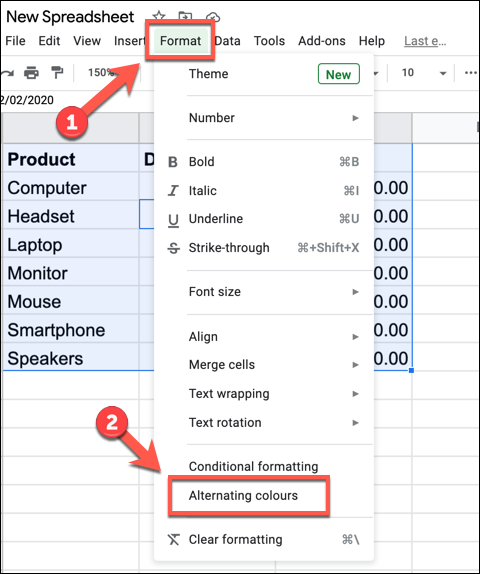Image resolution: width=480 pixels, height=574 pixels.
Task: Expand the Number submenu
Action: tap(264, 118)
